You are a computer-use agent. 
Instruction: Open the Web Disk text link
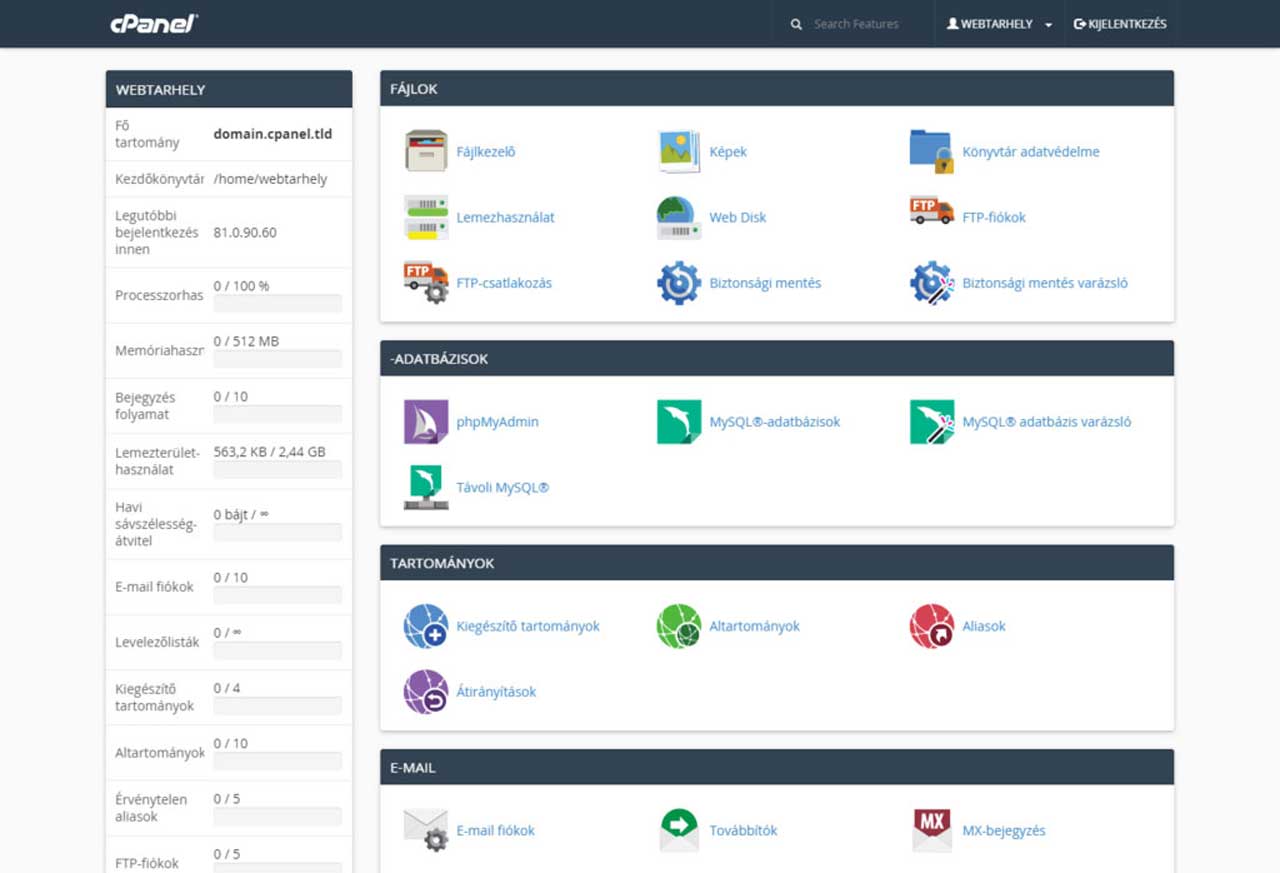[738, 217]
